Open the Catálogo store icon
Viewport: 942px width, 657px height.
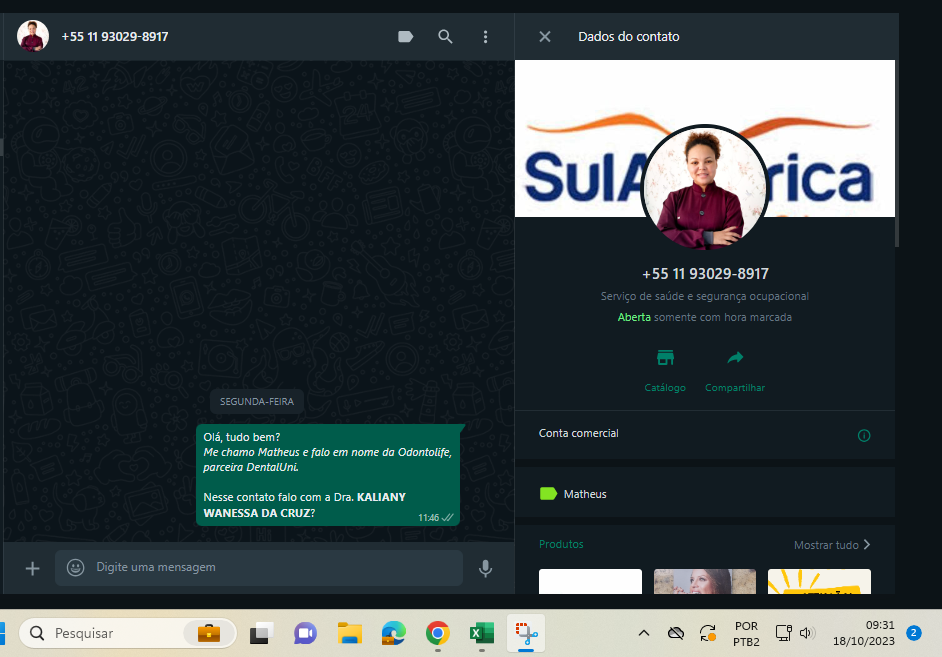(665, 358)
